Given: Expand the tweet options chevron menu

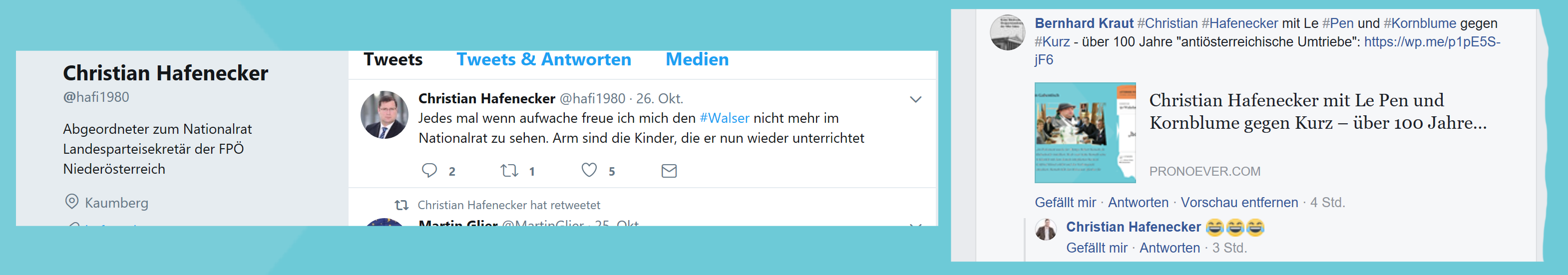Looking at the screenshot, I should 915,99.
